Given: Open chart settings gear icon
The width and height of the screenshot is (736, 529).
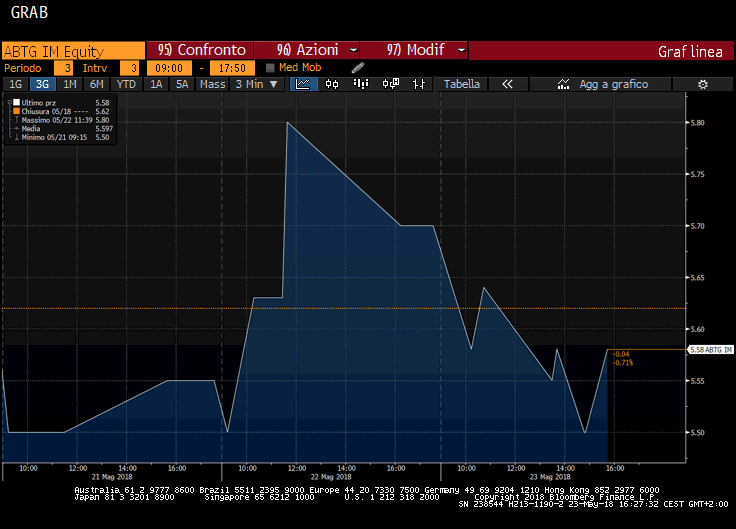Looking at the screenshot, I should click(x=703, y=84).
